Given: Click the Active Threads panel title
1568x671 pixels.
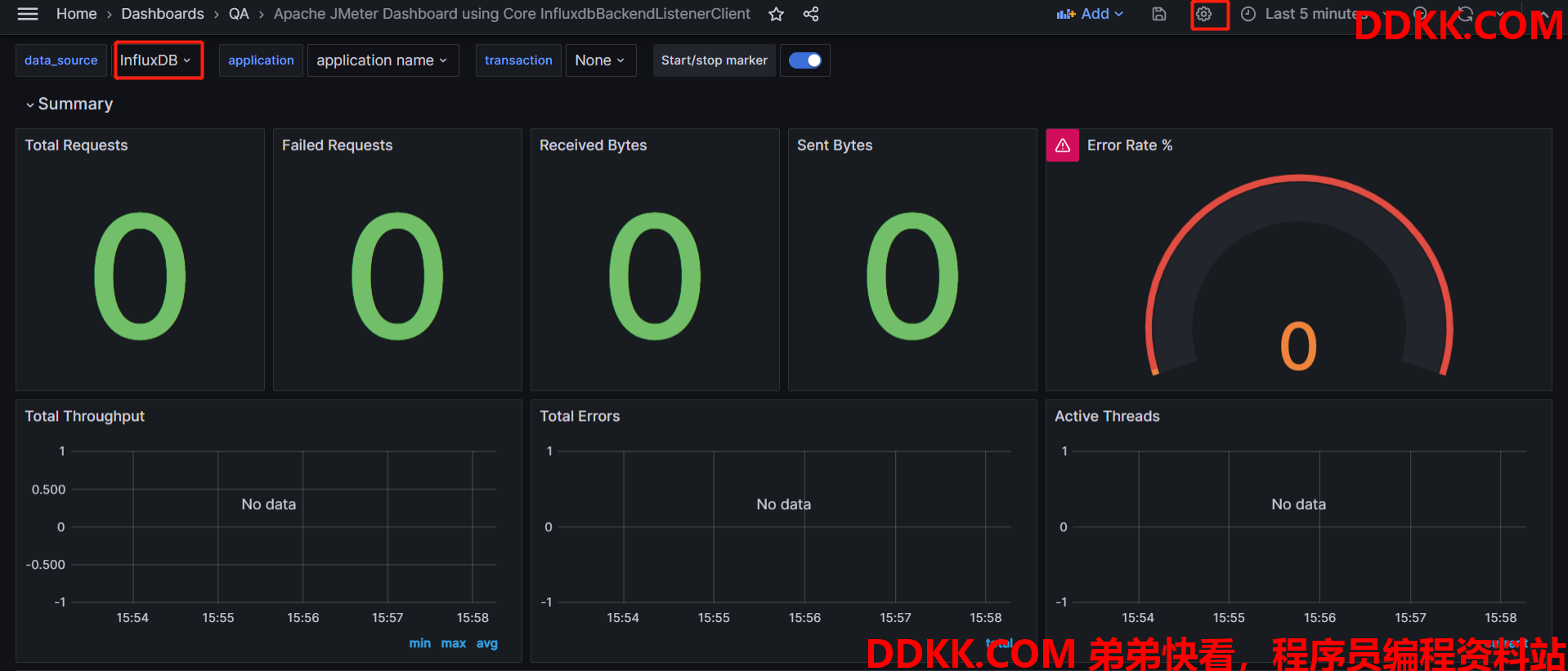Looking at the screenshot, I should 1107,417.
